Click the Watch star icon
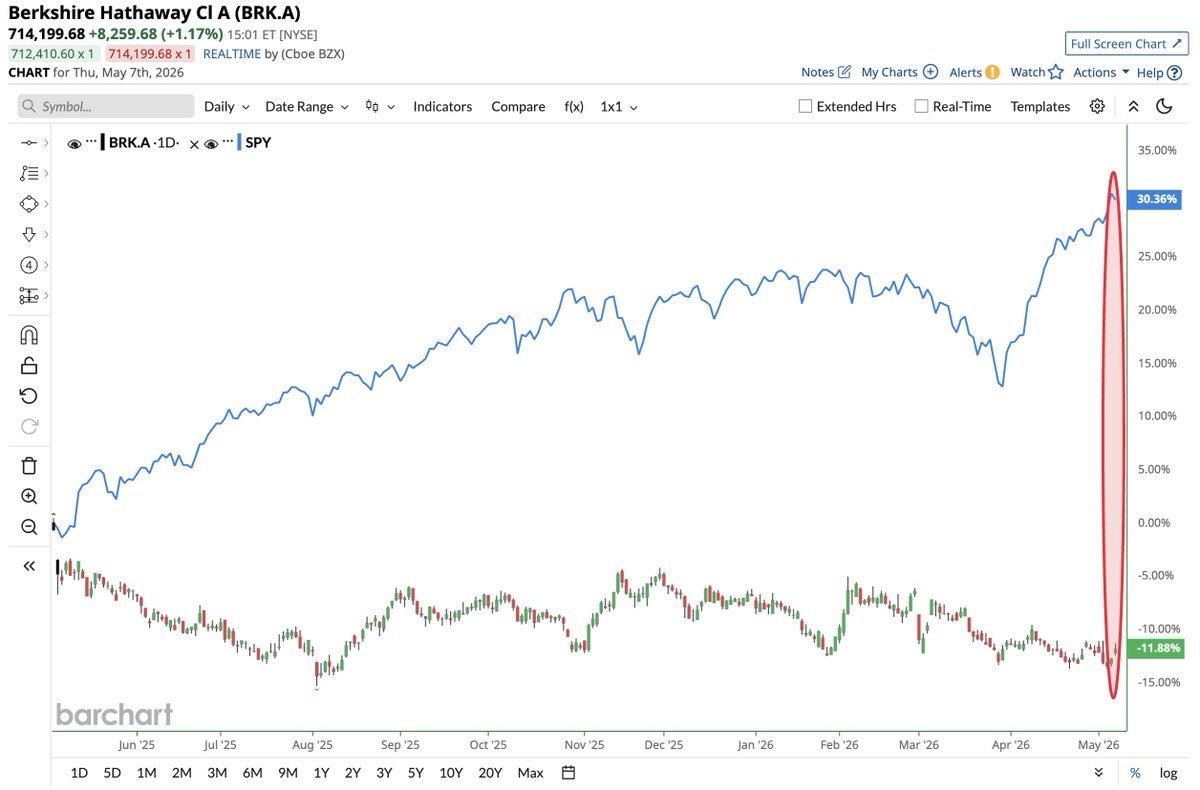Viewport: 1200px width, 790px height. (1056, 72)
